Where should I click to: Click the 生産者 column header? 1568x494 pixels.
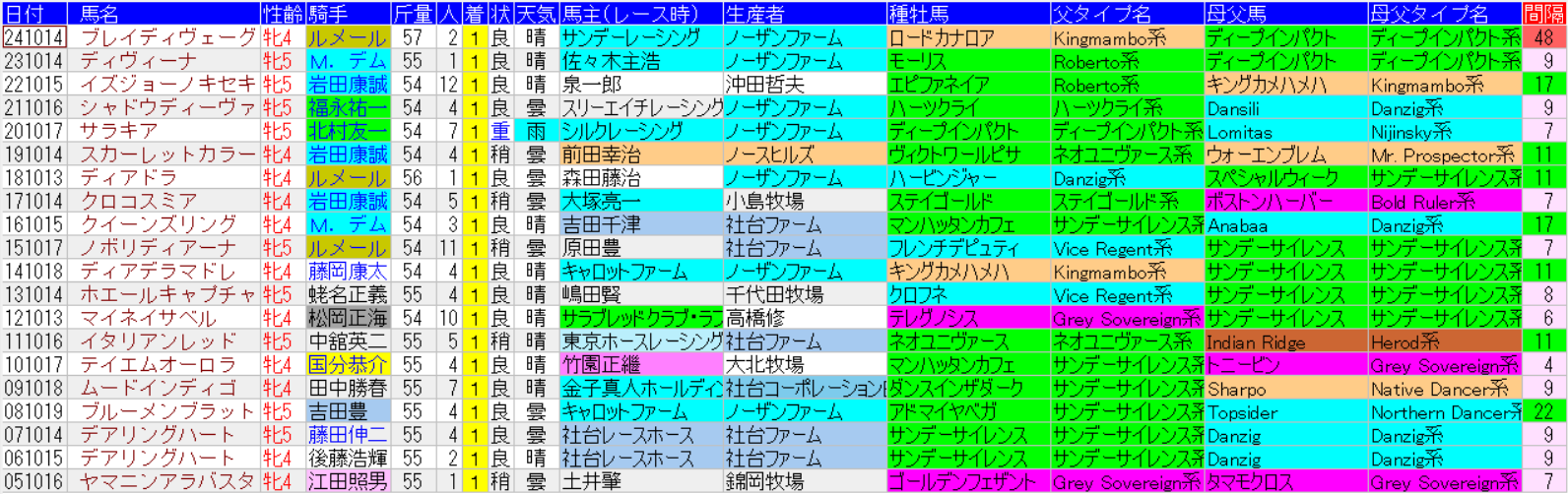pos(805,14)
